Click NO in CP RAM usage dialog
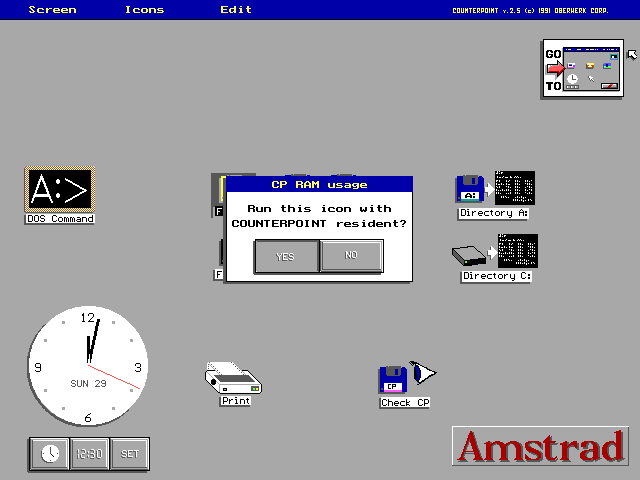This screenshot has height=480, width=640. [x=351, y=256]
